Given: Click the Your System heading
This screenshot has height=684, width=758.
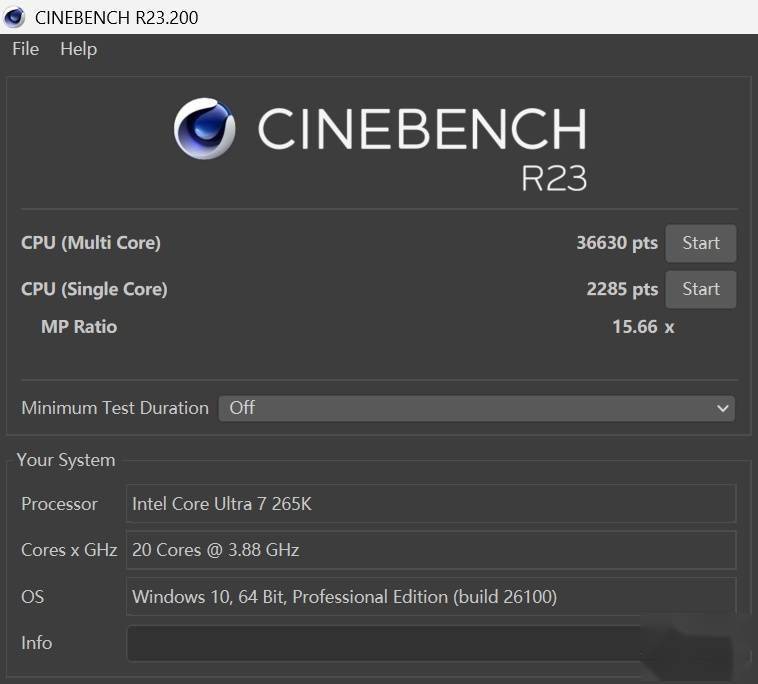Looking at the screenshot, I should click(66, 460).
